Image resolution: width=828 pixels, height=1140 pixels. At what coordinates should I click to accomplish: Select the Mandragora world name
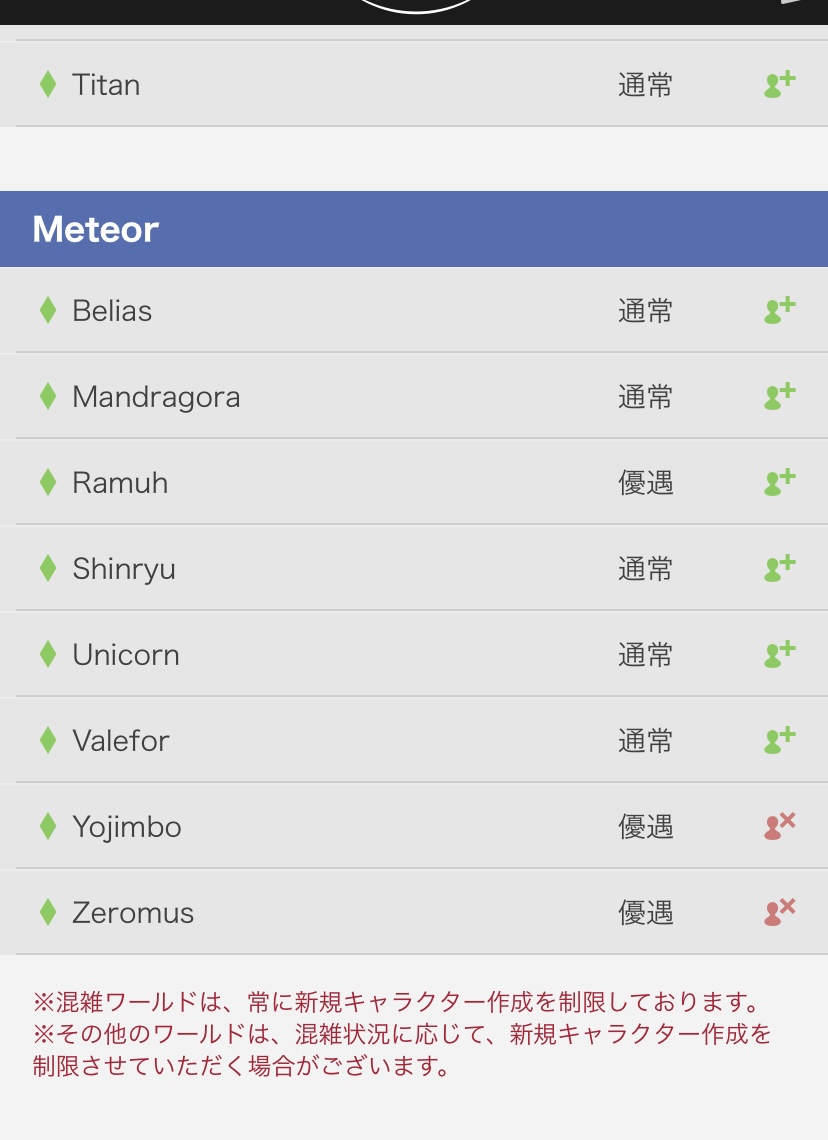pyautogui.click(x=156, y=397)
